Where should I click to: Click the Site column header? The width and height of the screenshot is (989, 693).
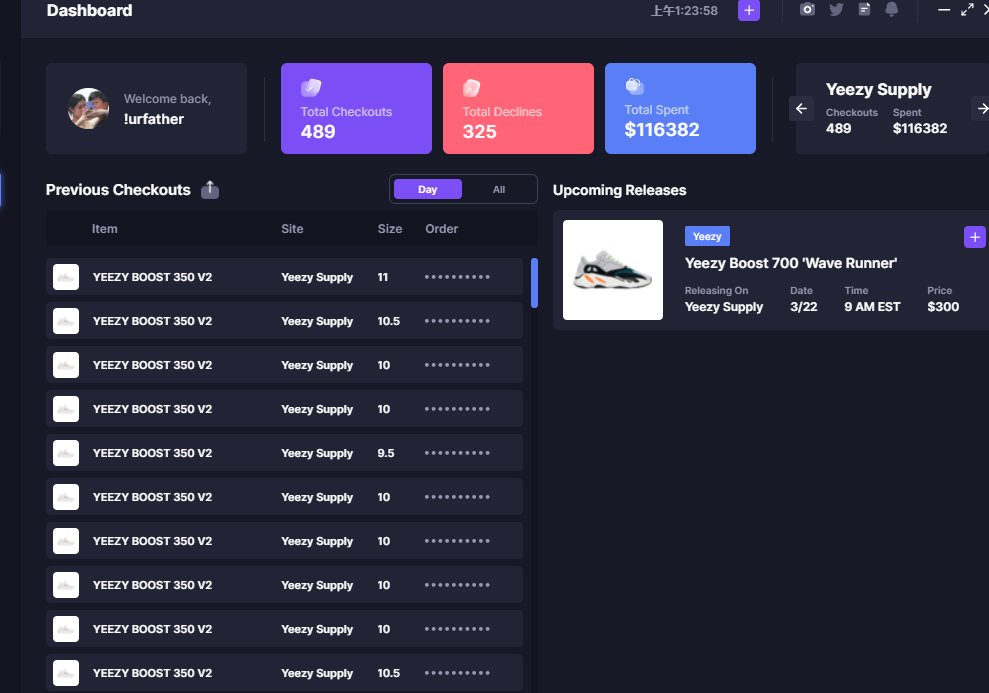(292, 229)
